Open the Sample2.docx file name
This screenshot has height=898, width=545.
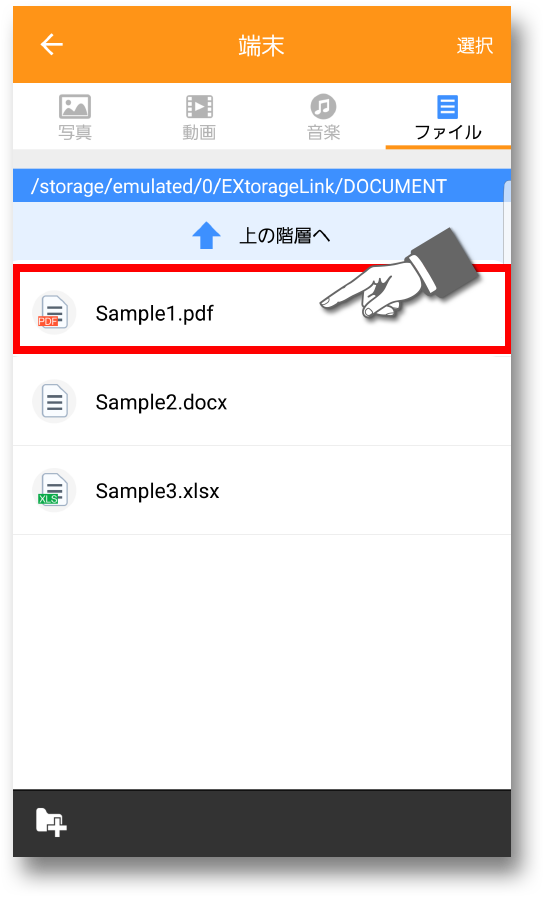coord(161,402)
